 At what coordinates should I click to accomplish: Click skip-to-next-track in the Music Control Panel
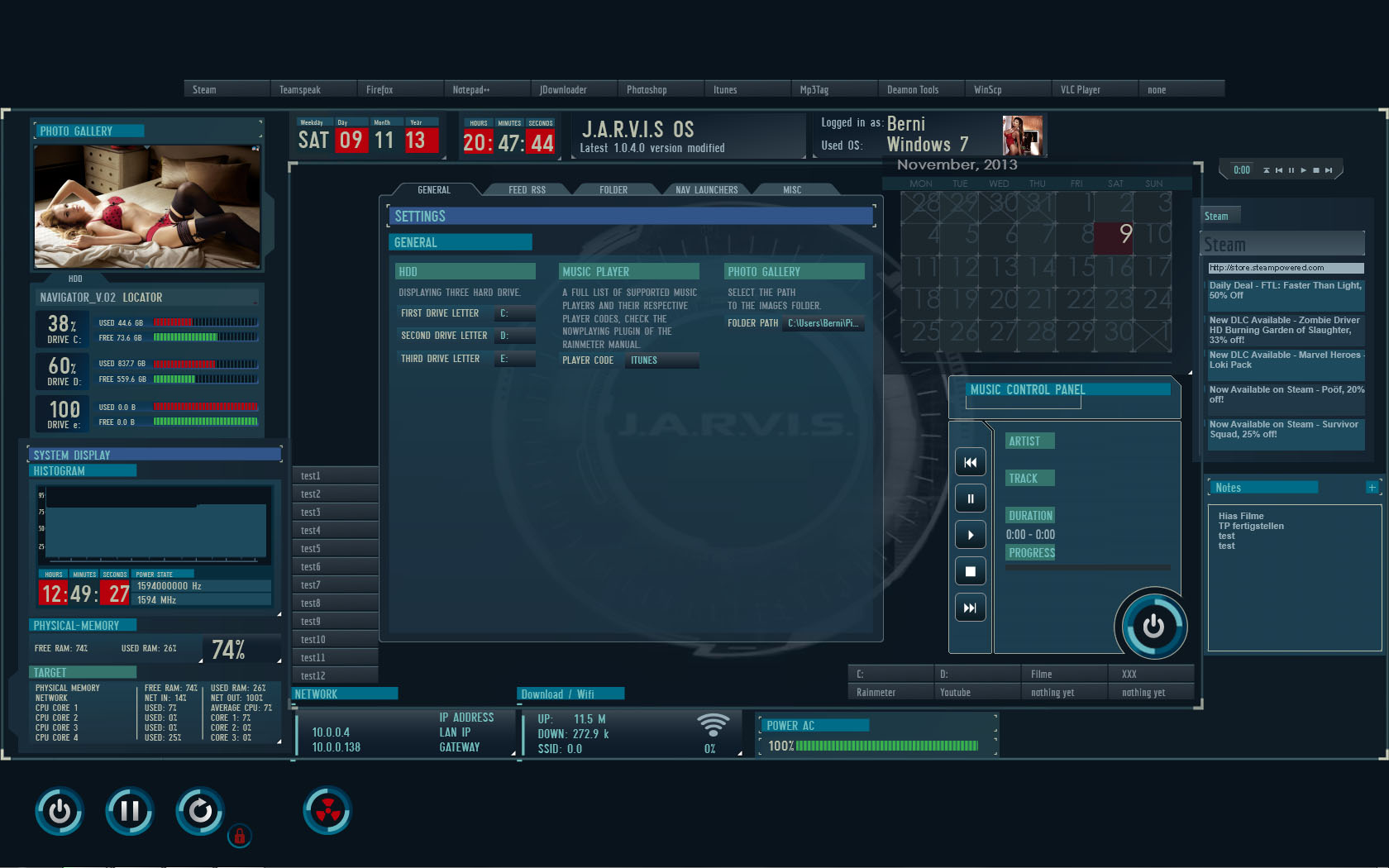pyautogui.click(x=970, y=608)
